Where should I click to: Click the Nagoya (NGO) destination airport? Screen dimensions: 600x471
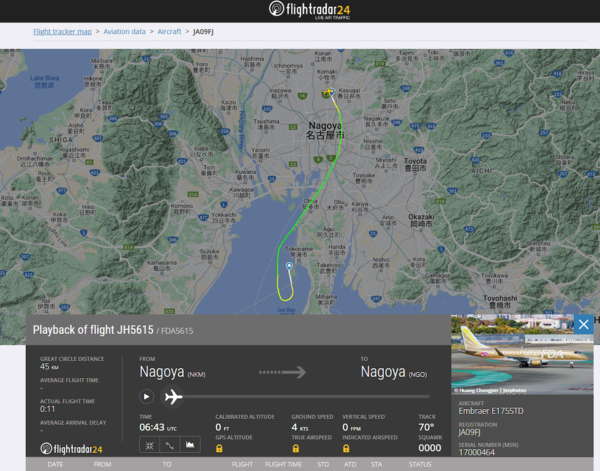click(394, 372)
